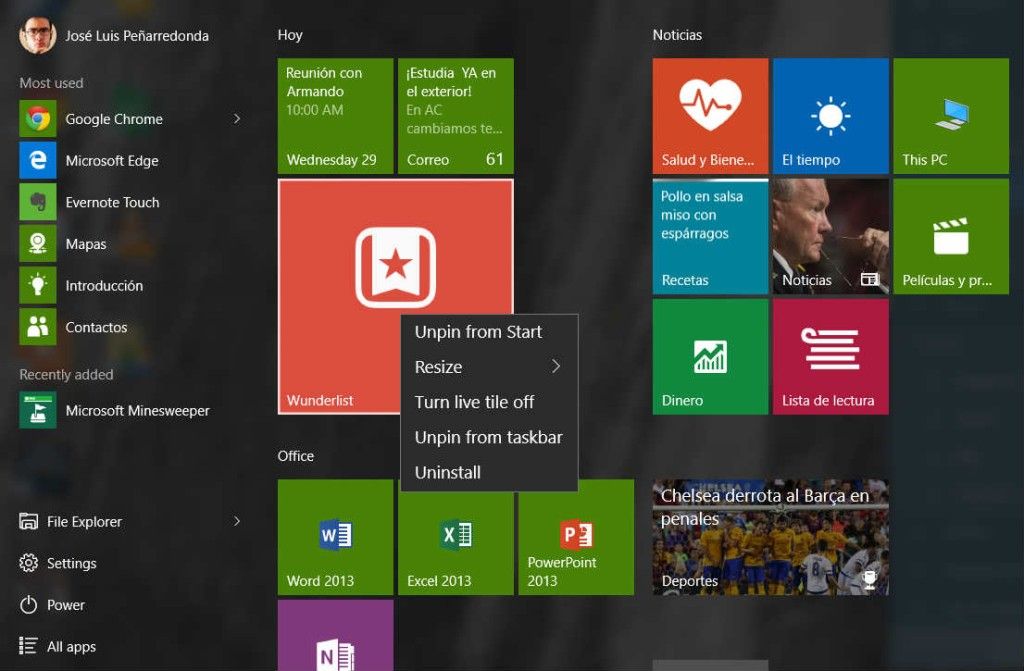Launch the purple OneNote tile
The width and height of the screenshot is (1024, 671).
(336, 635)
